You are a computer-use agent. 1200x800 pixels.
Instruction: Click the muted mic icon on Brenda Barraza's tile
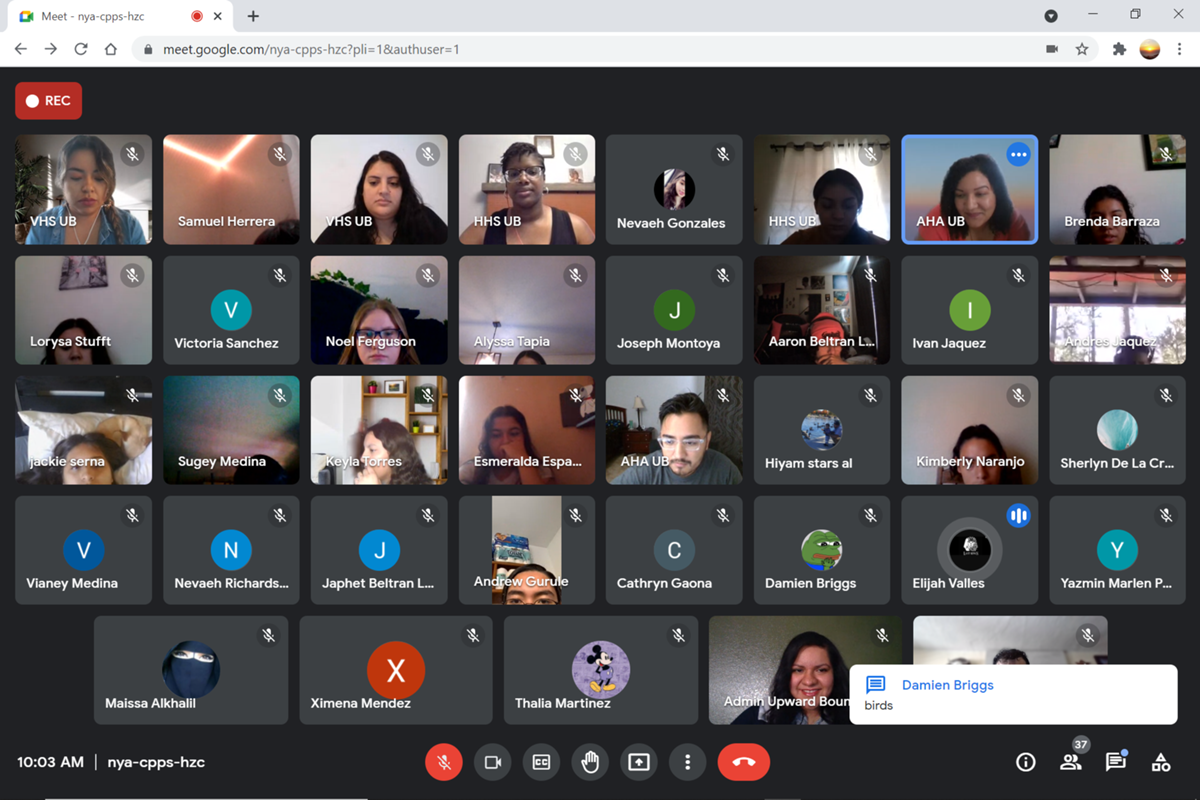pyautogui.click(x=1166, y=154)
